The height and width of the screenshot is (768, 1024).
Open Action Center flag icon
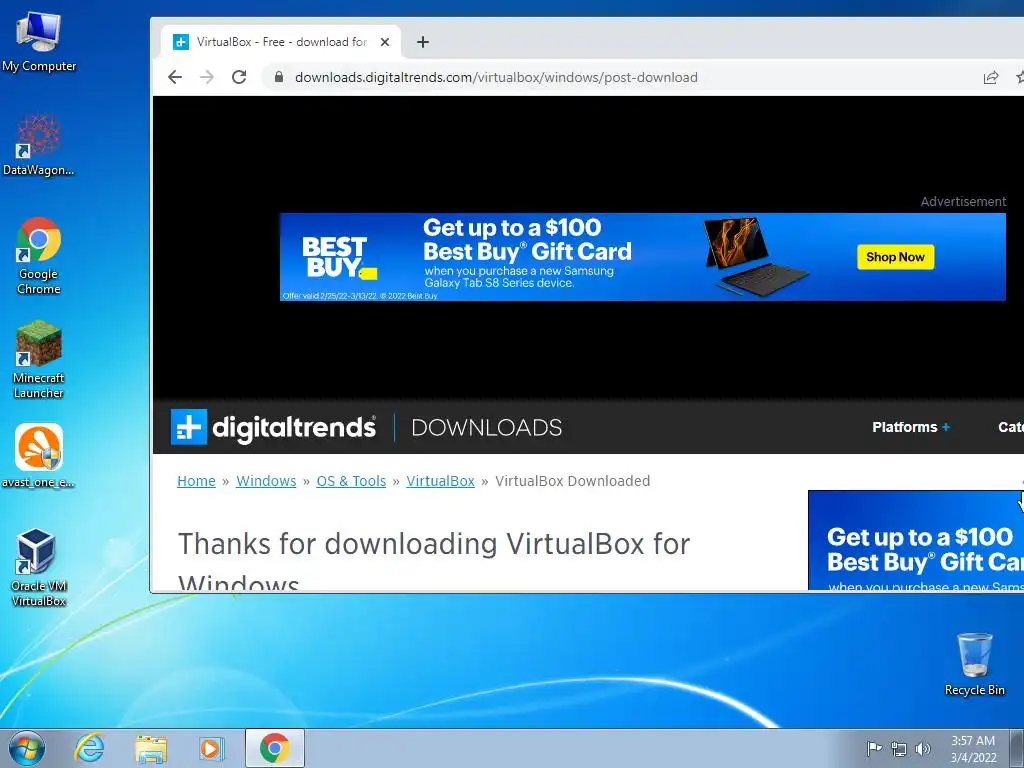(x=873, y=748)
